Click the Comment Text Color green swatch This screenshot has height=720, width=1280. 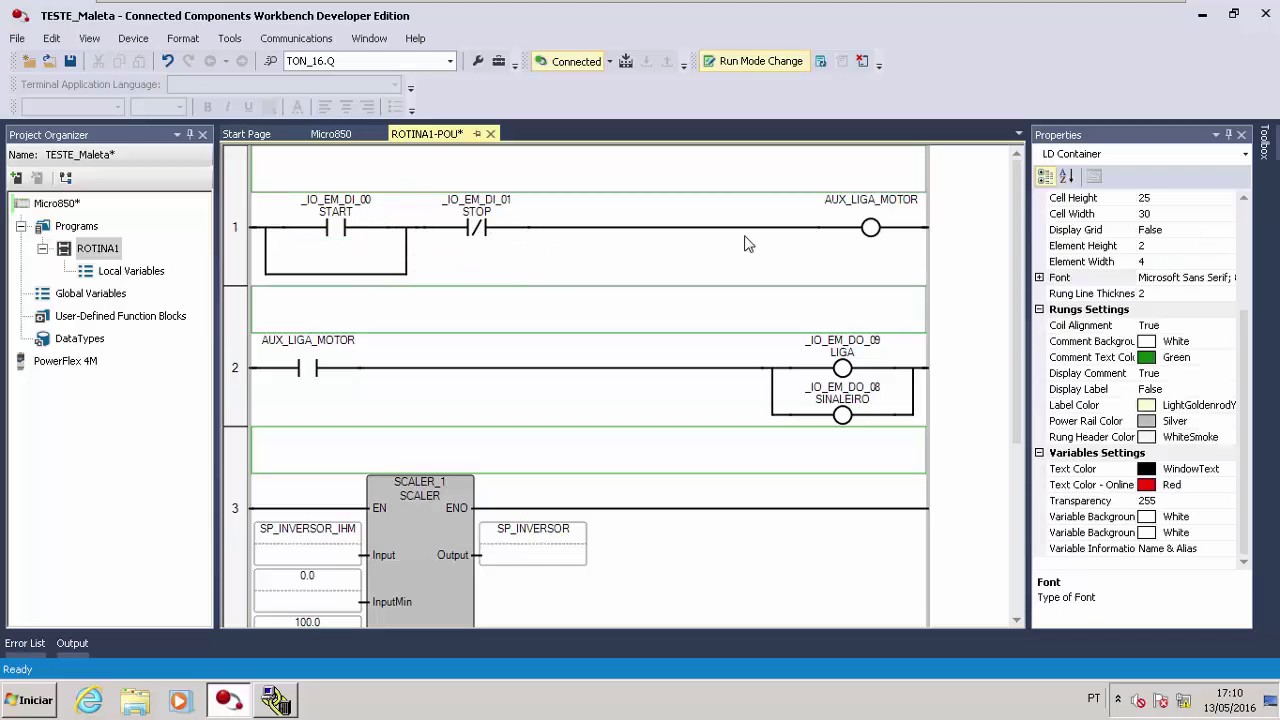(1147, 357)
